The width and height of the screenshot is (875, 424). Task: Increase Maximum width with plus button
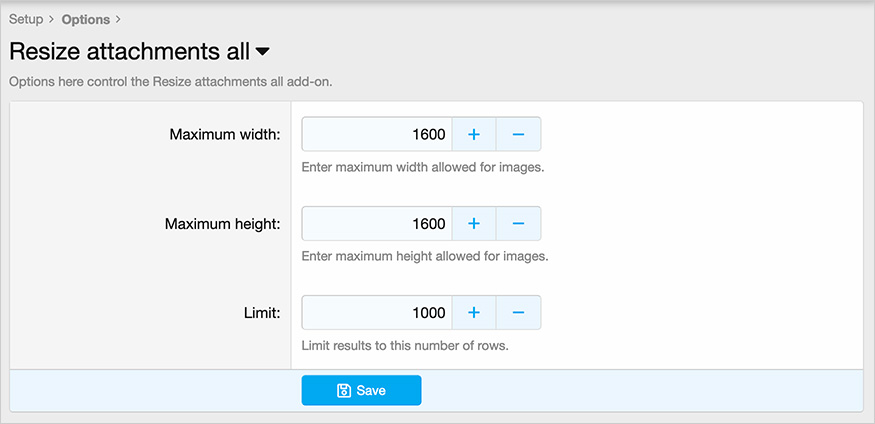pyautogui.click(x=474, y=134)
